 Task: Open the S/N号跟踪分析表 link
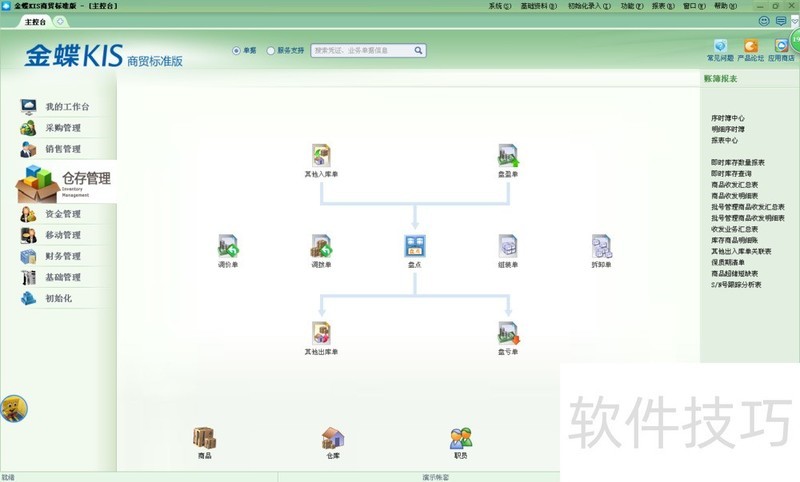[736, 285]
